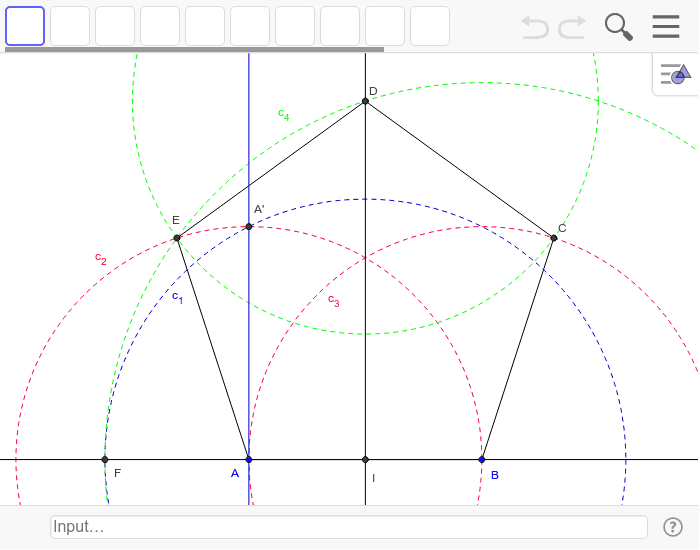This screenshot has width=700, height=550.
Task: Click the label letter F
Action: pyautogui.click(x=117, y=473)
